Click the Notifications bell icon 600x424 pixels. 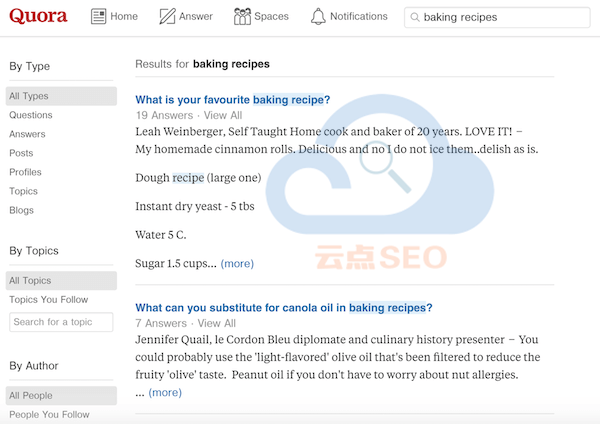click(318, 16)
